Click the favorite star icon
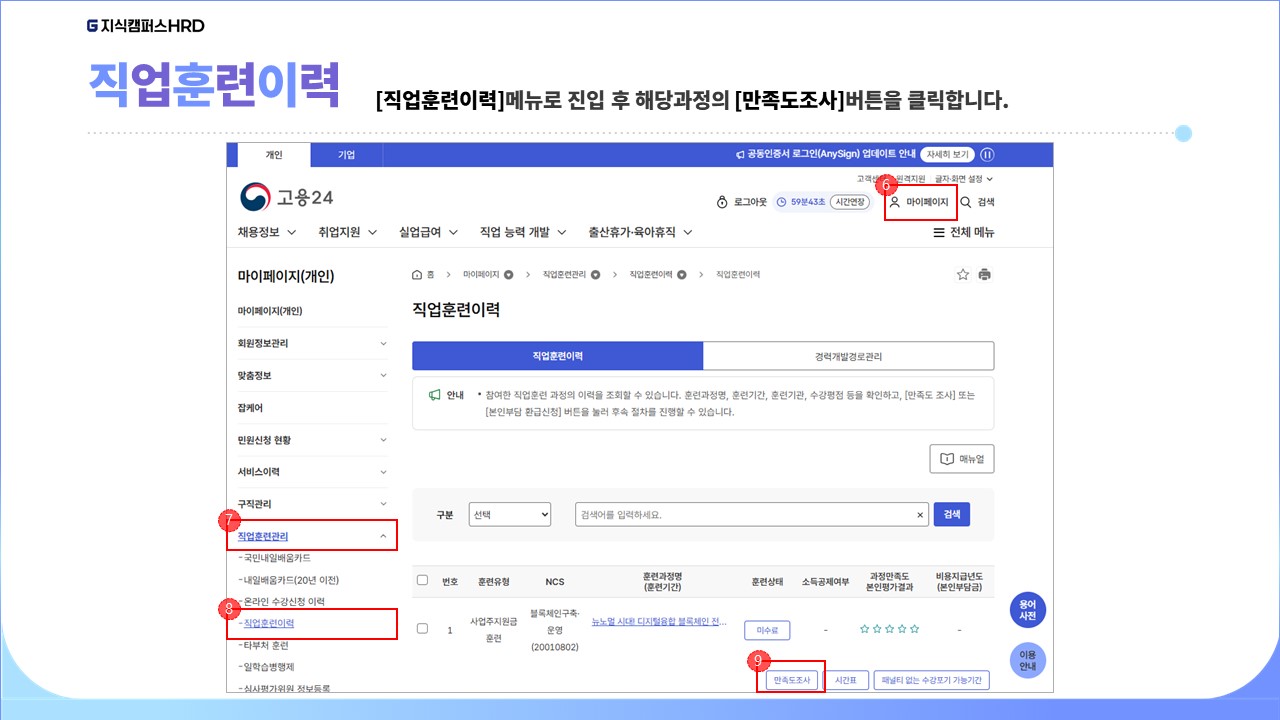 (x=963, y=274)
